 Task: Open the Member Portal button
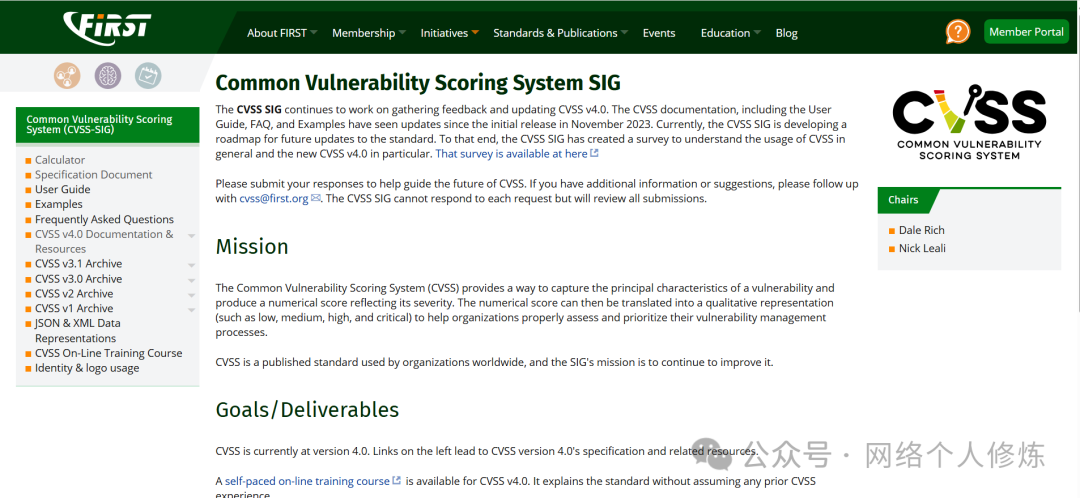pos(1026,32)
